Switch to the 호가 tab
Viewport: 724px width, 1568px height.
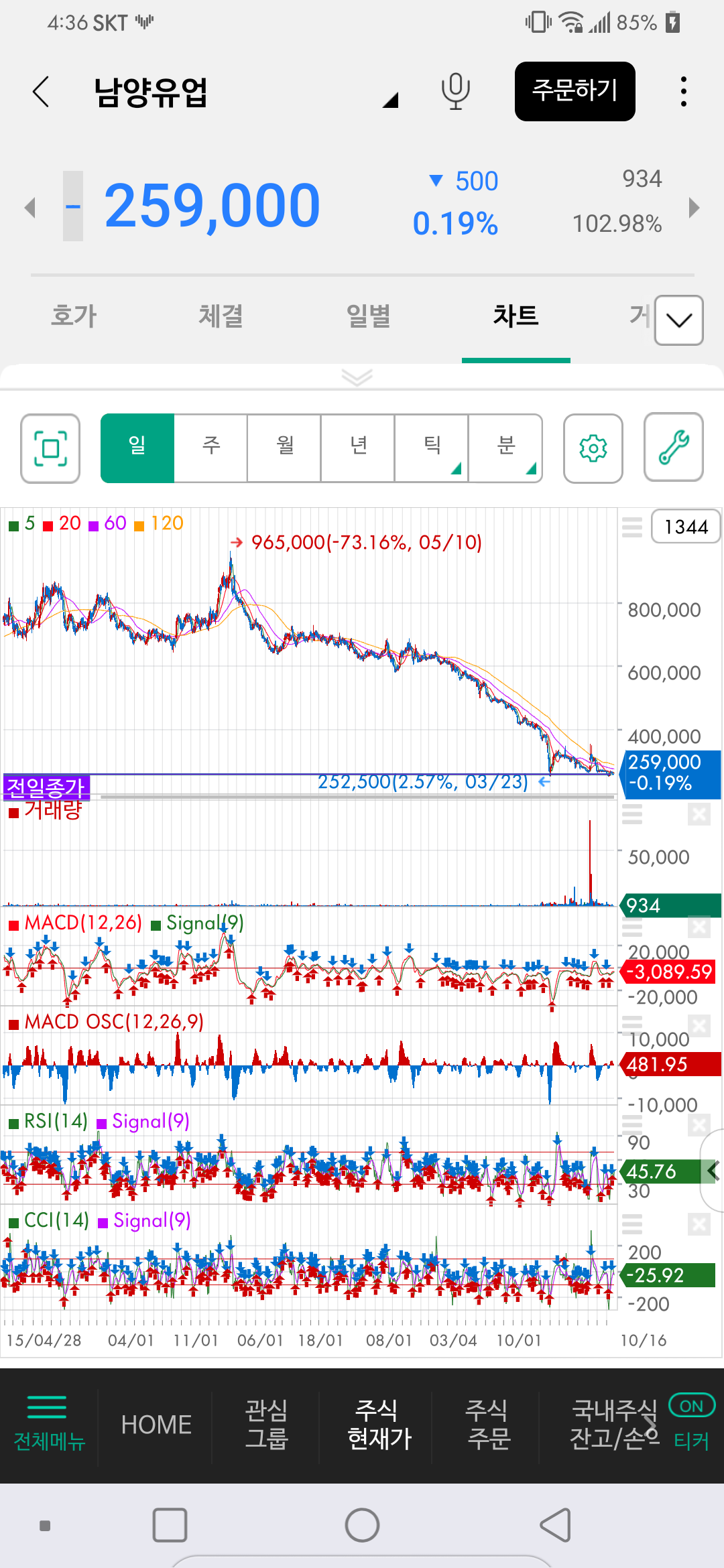74,316
